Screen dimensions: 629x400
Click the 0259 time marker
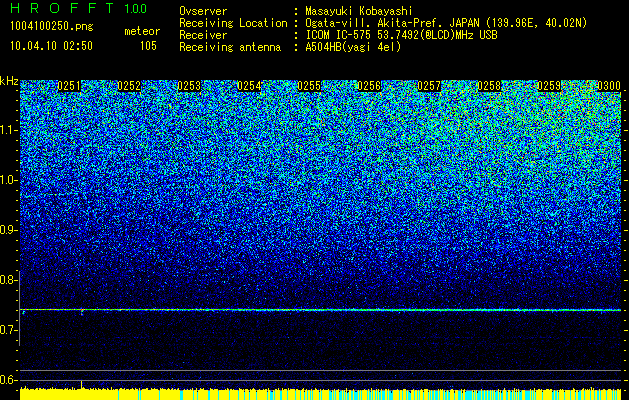click(549, 86)
